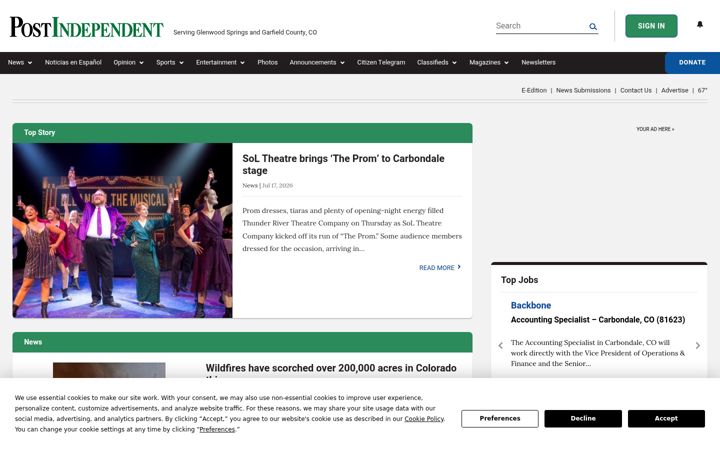Accept cookies
The image size is (720, 450).
pyautogui.click(x=666, y=418)
